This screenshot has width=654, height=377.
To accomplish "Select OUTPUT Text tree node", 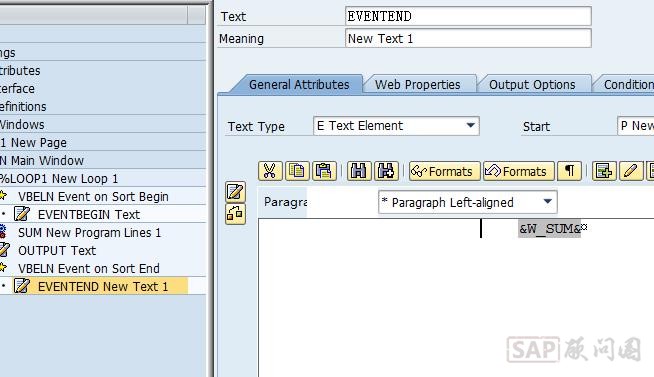I will [x=57, y=251].
